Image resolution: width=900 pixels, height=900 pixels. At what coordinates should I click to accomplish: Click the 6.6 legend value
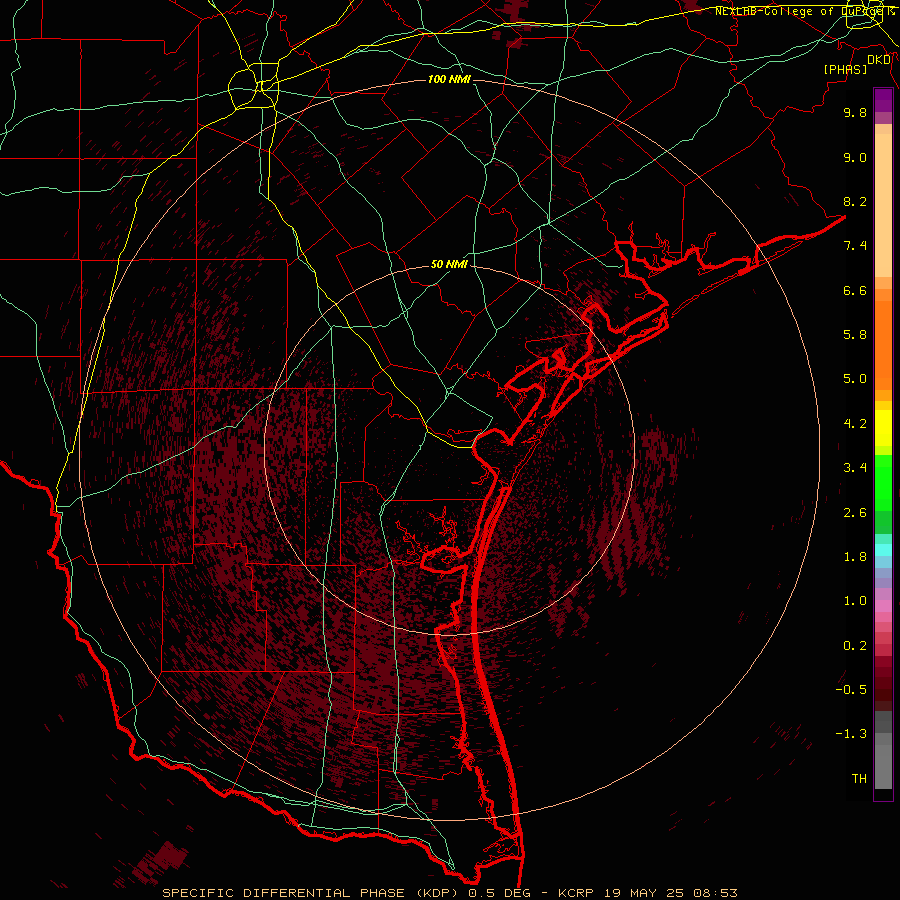[855, 290]
